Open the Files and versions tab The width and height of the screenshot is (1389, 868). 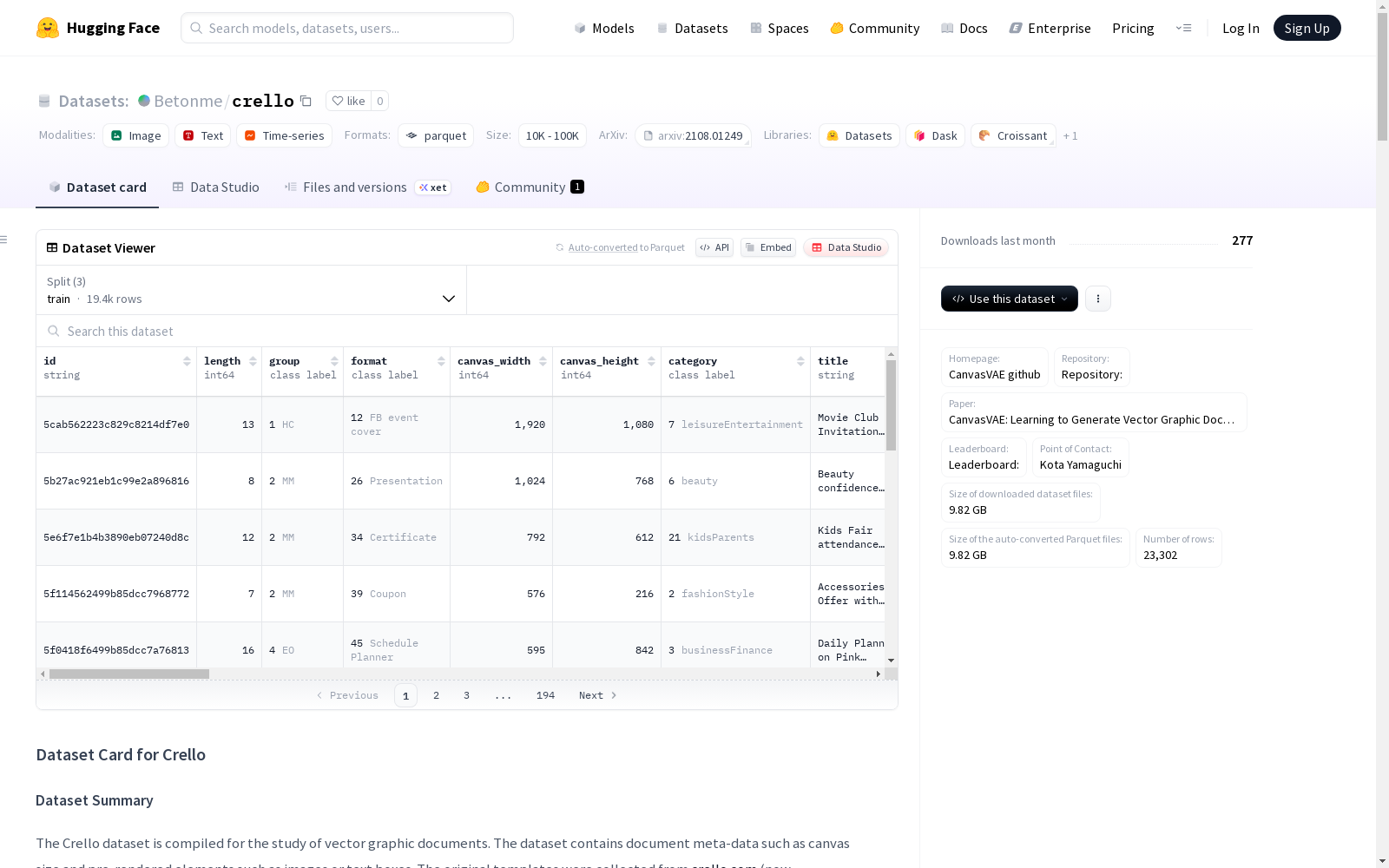pos(367,187)
